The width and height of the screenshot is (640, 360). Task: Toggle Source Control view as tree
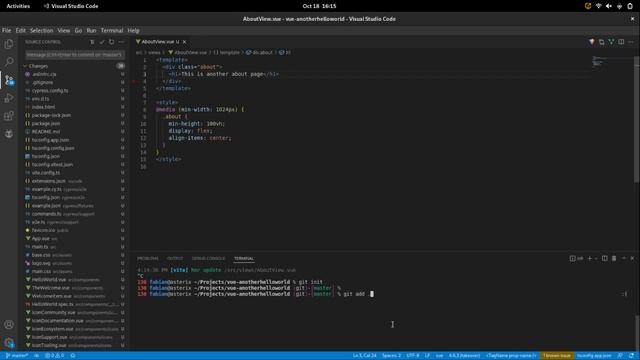[92, 42]
